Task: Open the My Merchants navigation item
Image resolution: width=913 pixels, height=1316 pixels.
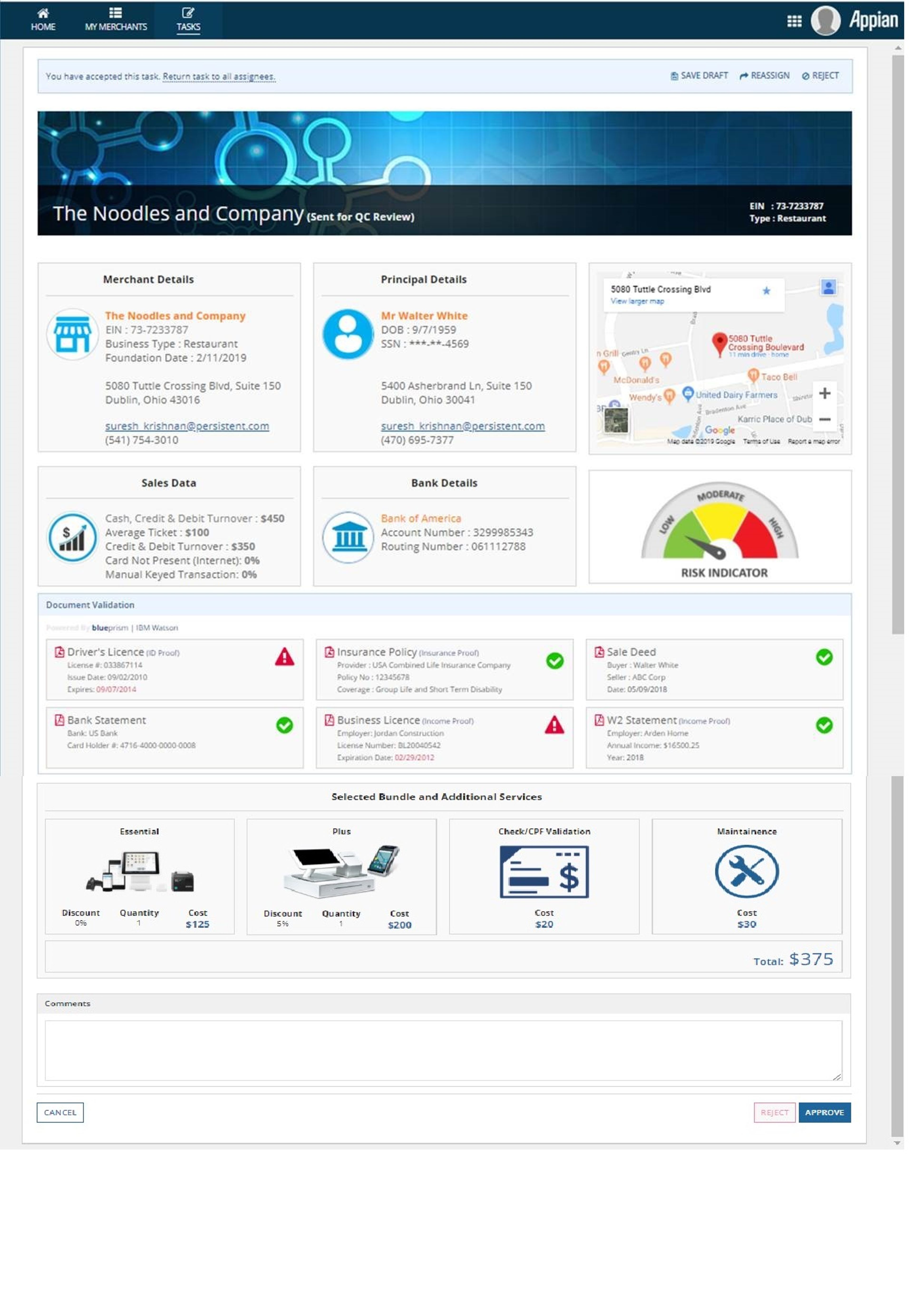Action: click(x=116, y=20)
